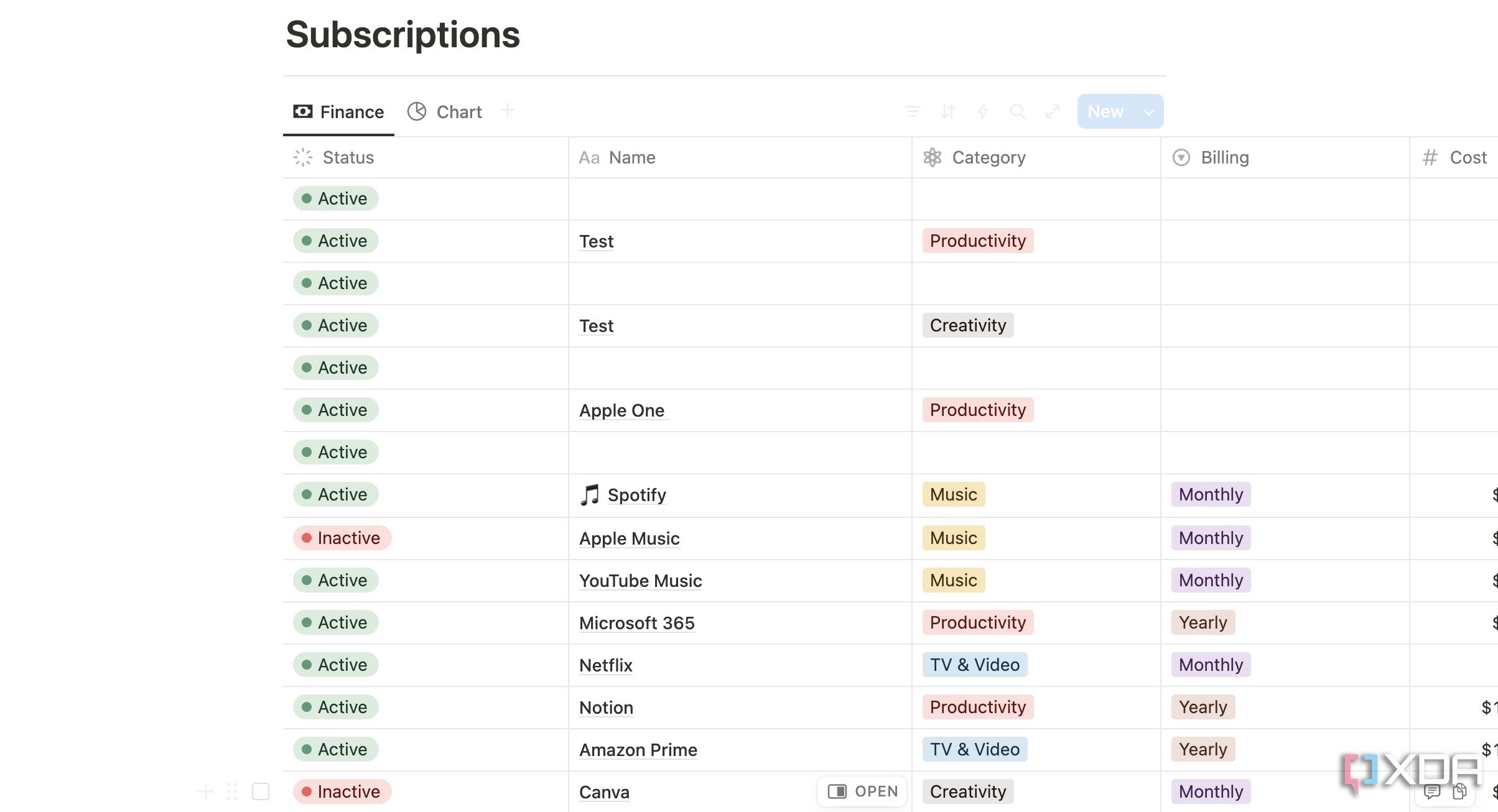Open the database search magnifier icon
1498x812 pixels.
pyautogui.click(x=1018, y=111)
